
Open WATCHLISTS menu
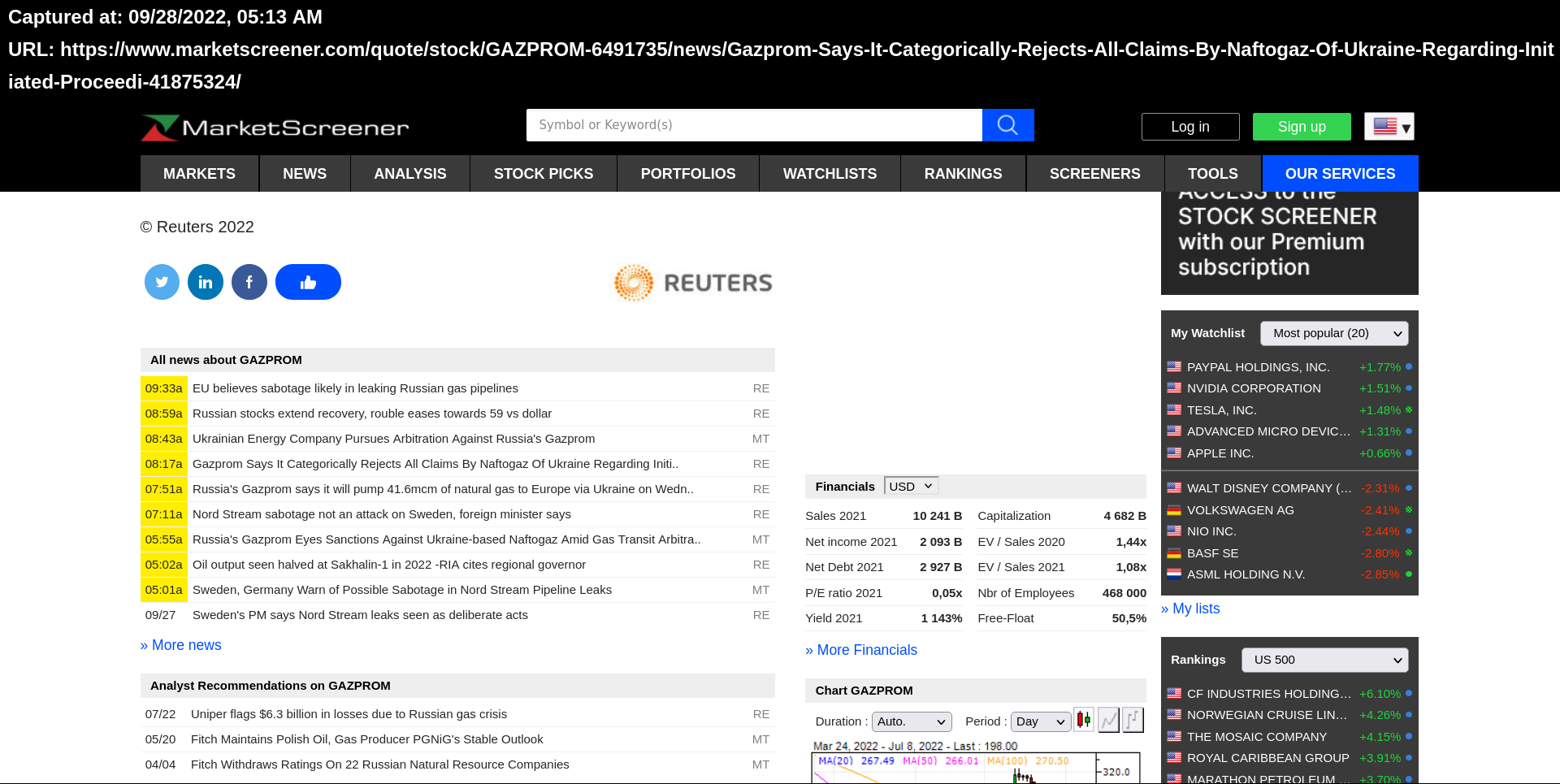[x=830, y=174]
